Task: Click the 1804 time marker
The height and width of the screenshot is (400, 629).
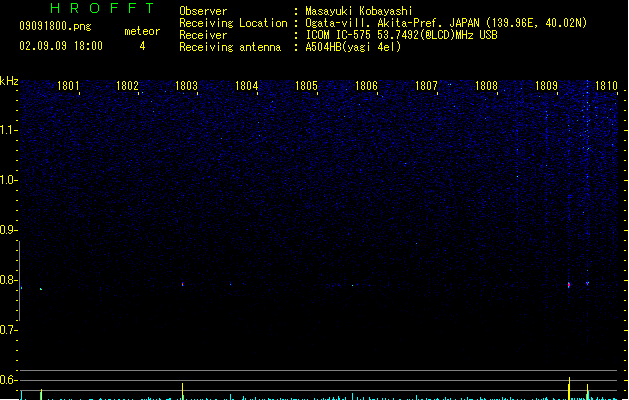Action: point(246,86)
